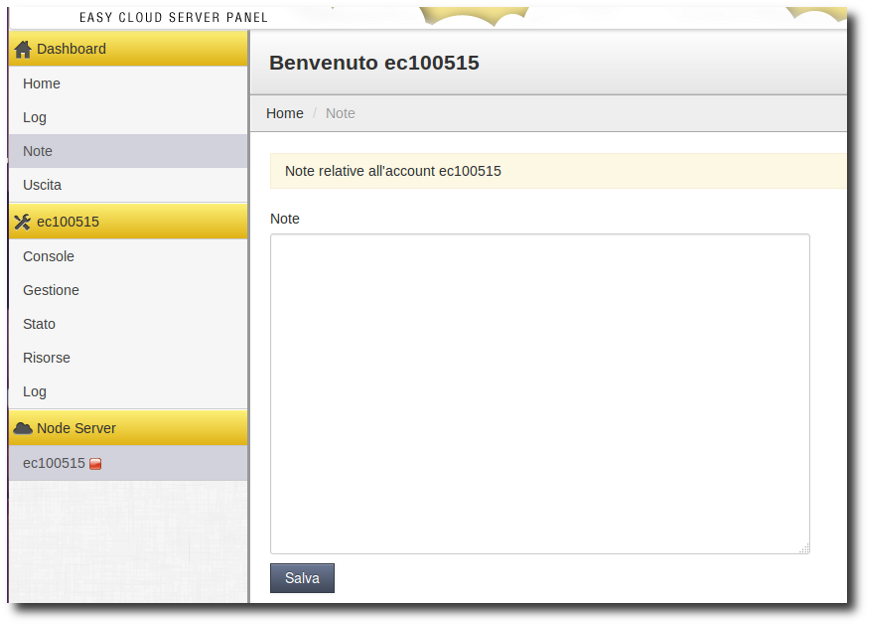Select the Note sidebar item

(x=128, y=151)
